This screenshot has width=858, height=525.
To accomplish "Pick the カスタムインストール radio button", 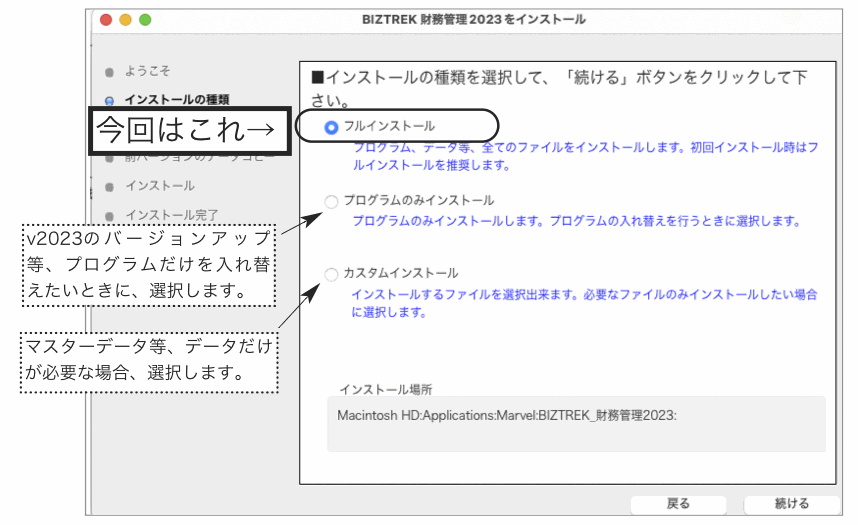I will click(x=331, y=274).
